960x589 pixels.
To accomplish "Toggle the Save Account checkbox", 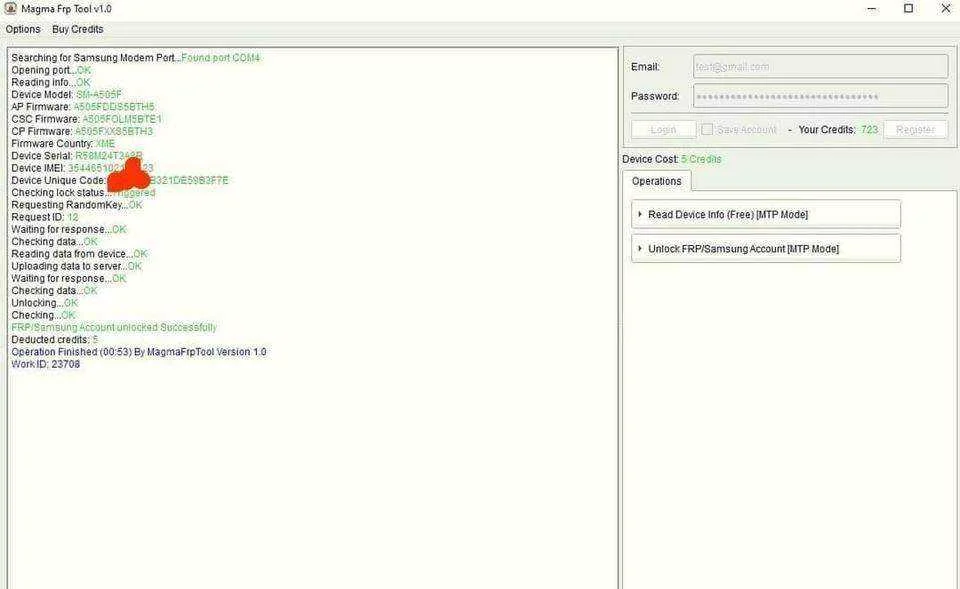I will (x=707, y=130).
